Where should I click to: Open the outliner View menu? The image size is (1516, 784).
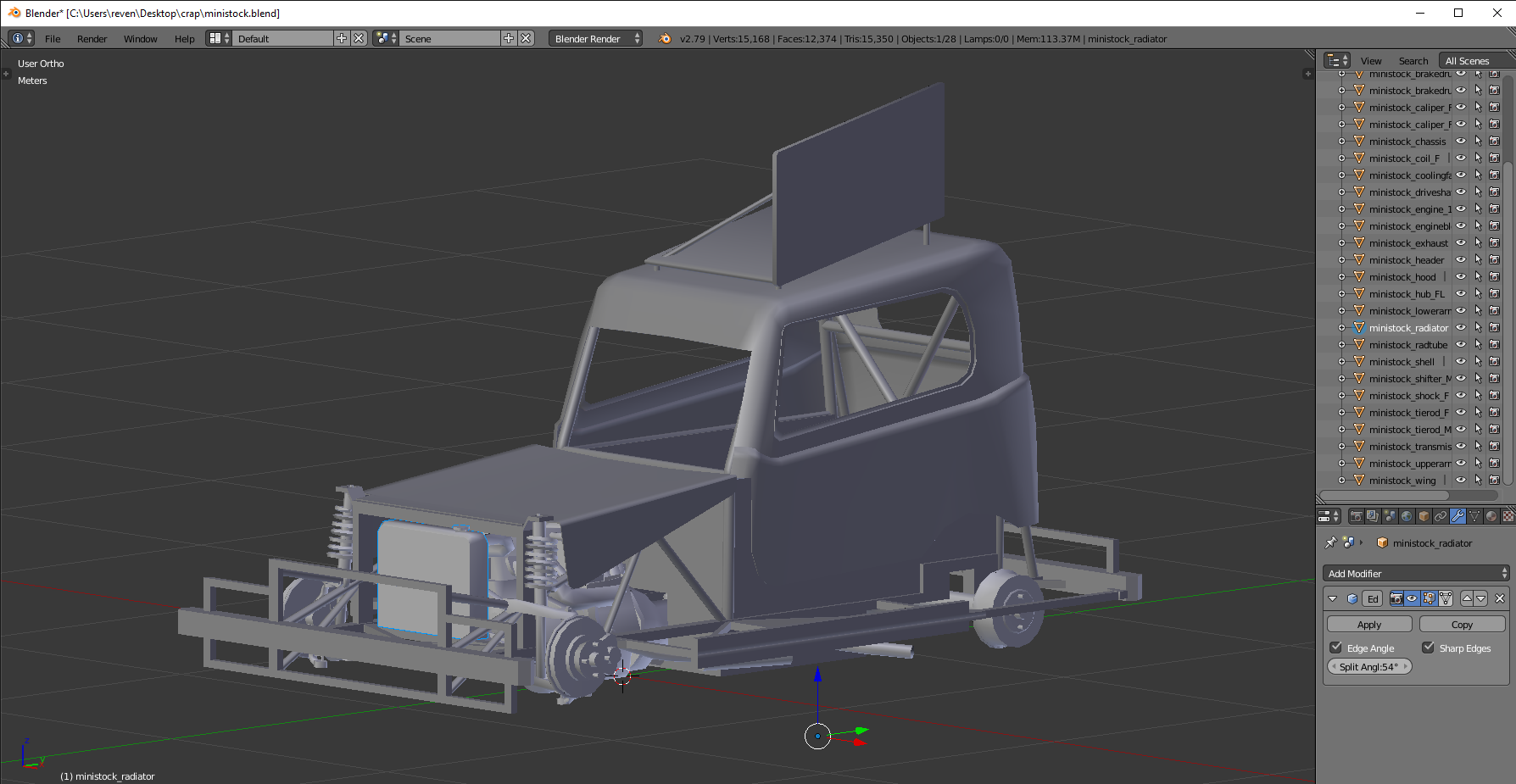click(1370, 61)
